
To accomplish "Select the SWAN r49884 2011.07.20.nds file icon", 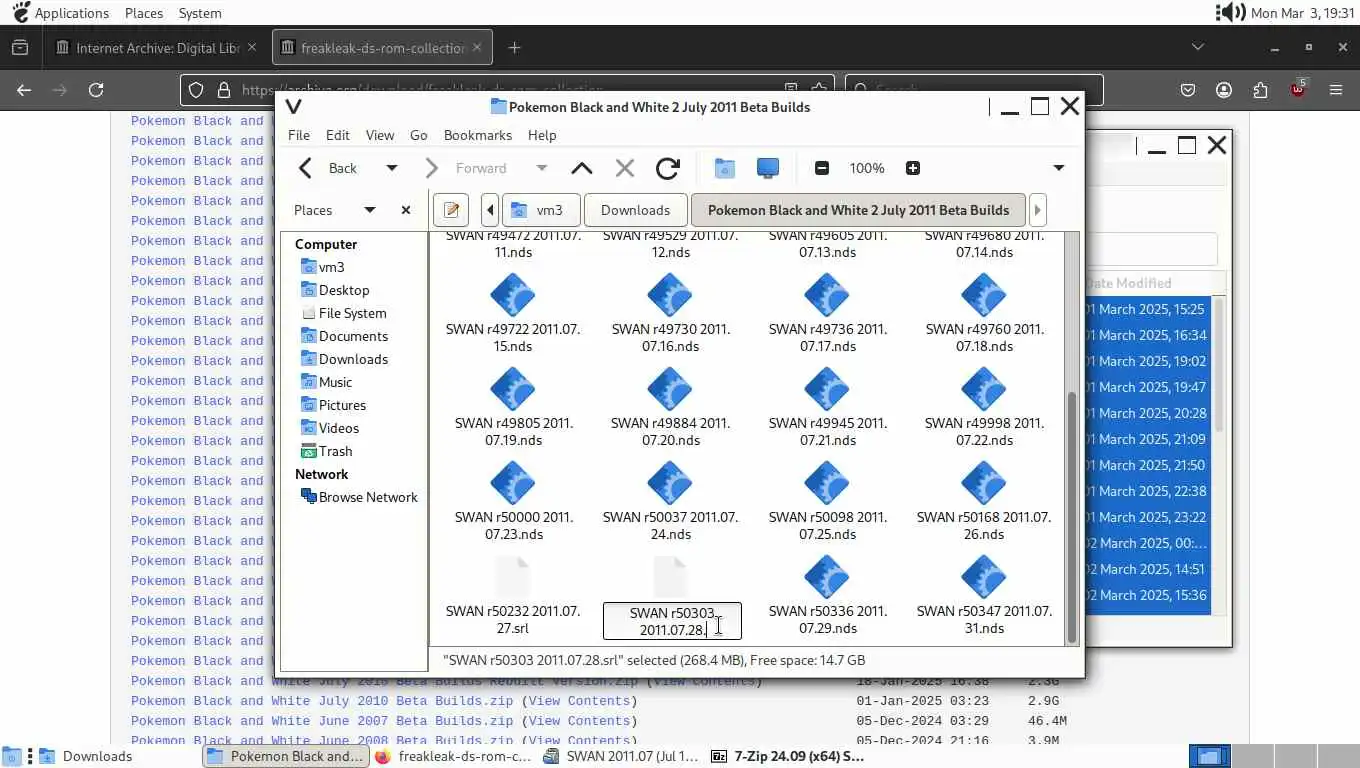I will click(670, 390).
